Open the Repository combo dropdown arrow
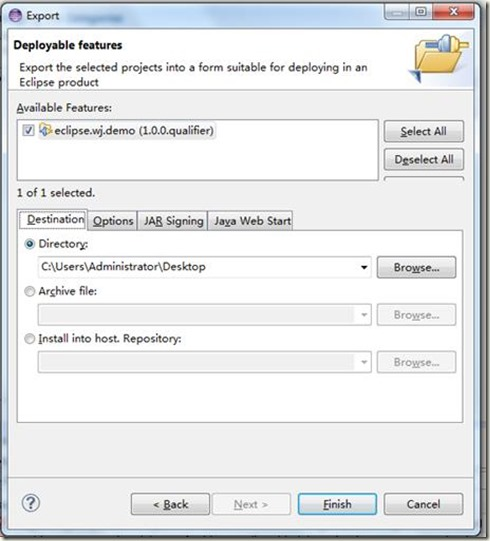 click(364, 362)
